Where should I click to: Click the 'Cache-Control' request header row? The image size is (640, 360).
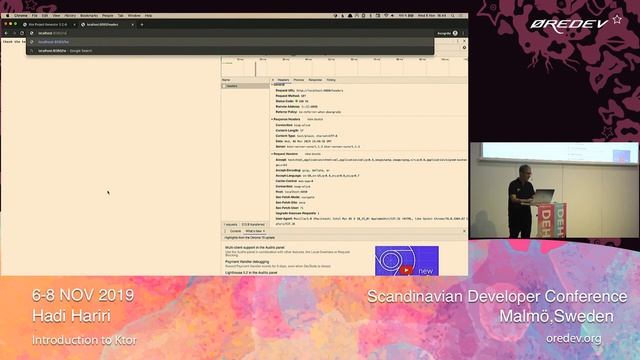[x=294, y=181]
